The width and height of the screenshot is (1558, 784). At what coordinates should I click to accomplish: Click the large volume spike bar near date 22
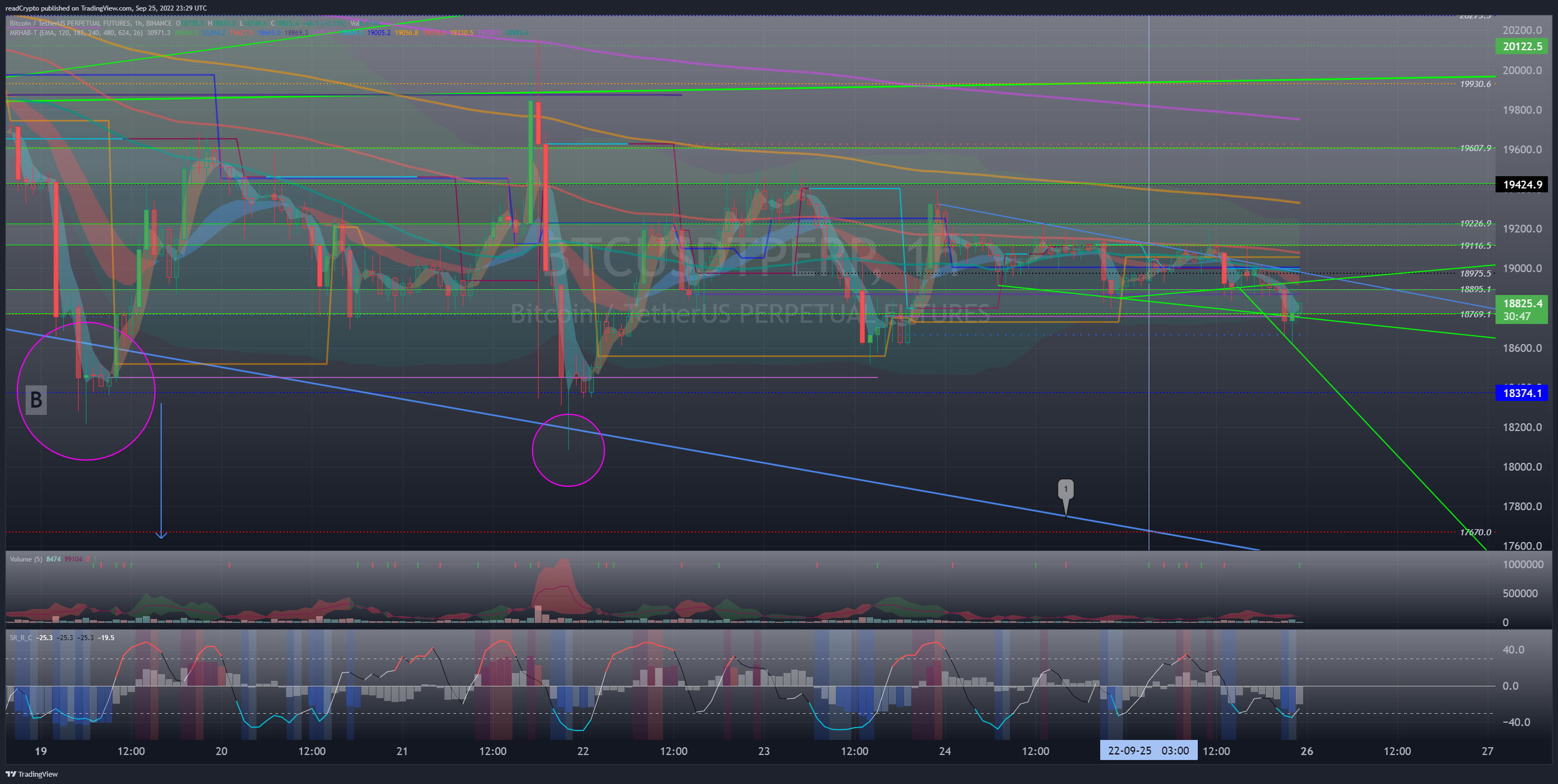coord(538,613)
